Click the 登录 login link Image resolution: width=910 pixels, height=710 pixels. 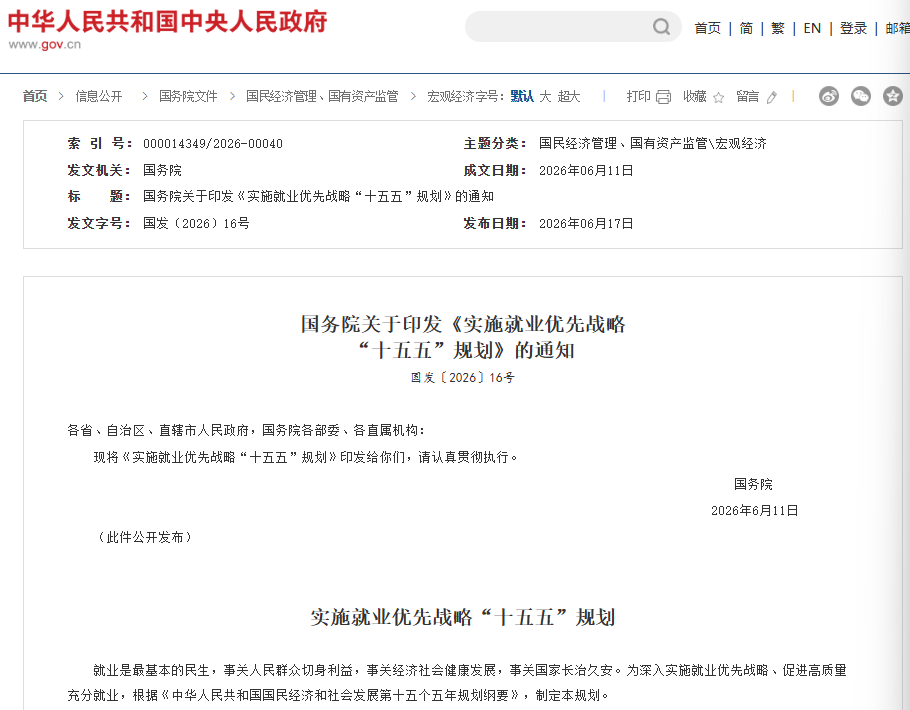[x=853, y=28]
